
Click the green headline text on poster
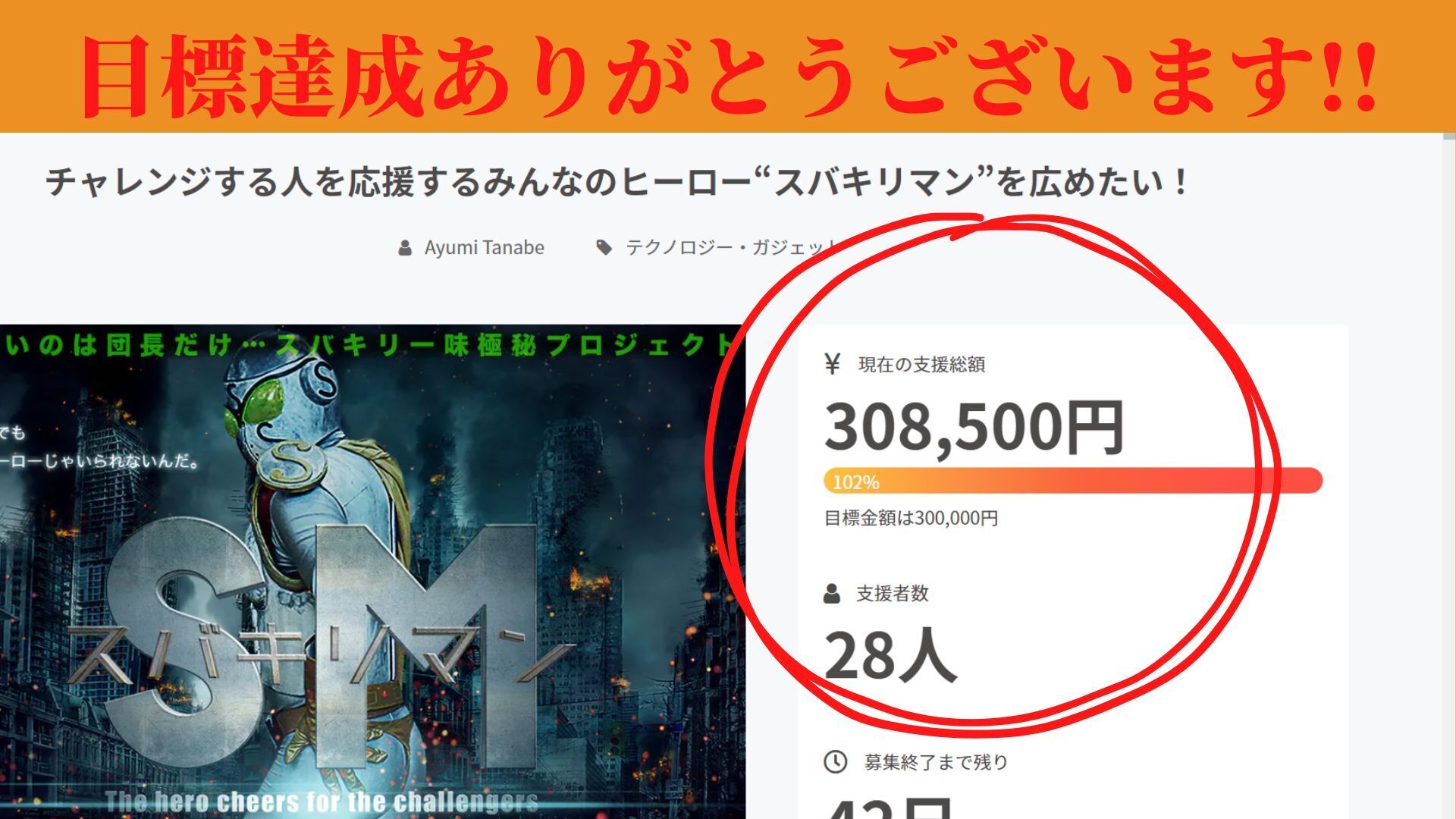coord(369,346)
